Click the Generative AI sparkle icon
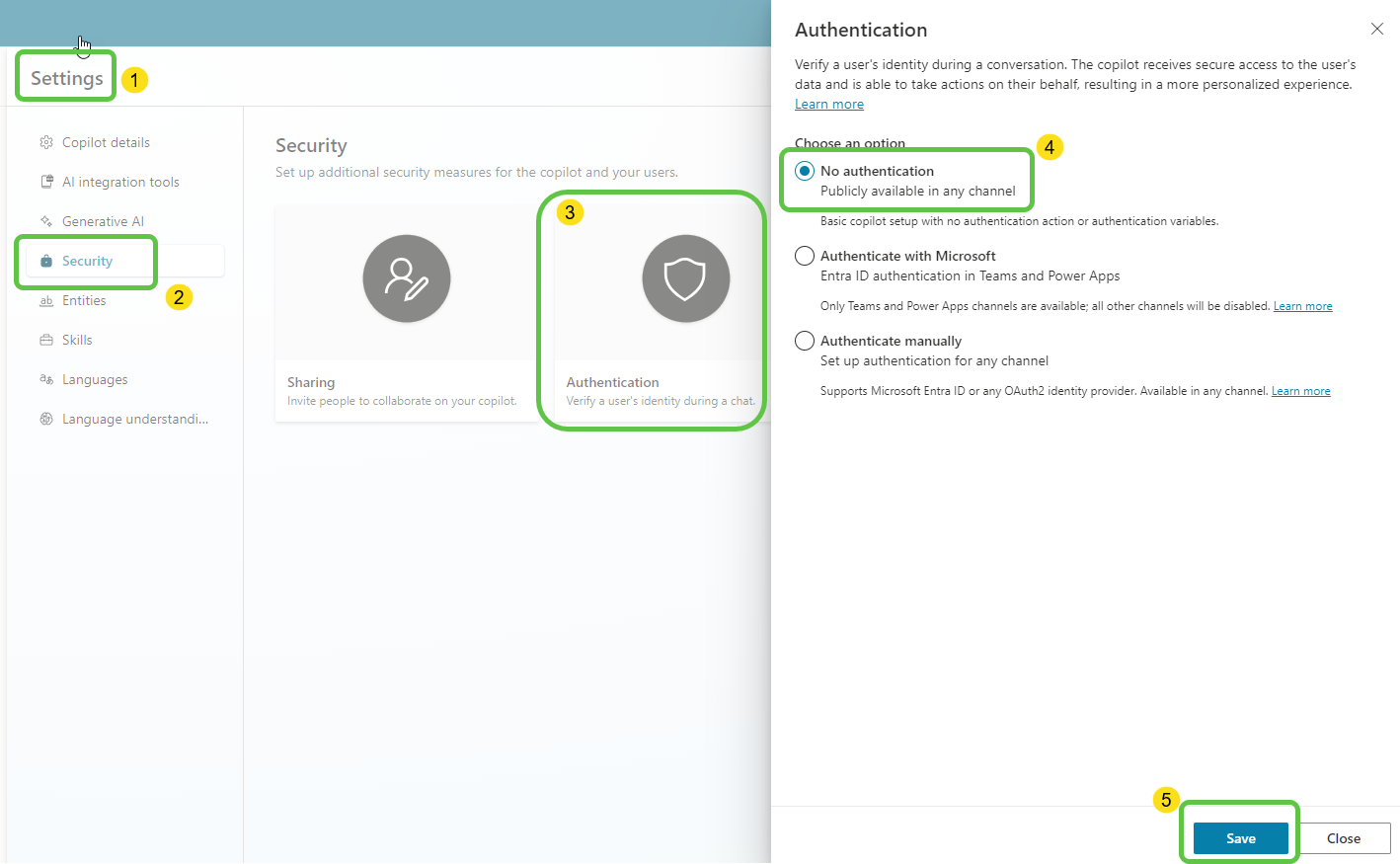1400x864 pixels. pos(46,221)
